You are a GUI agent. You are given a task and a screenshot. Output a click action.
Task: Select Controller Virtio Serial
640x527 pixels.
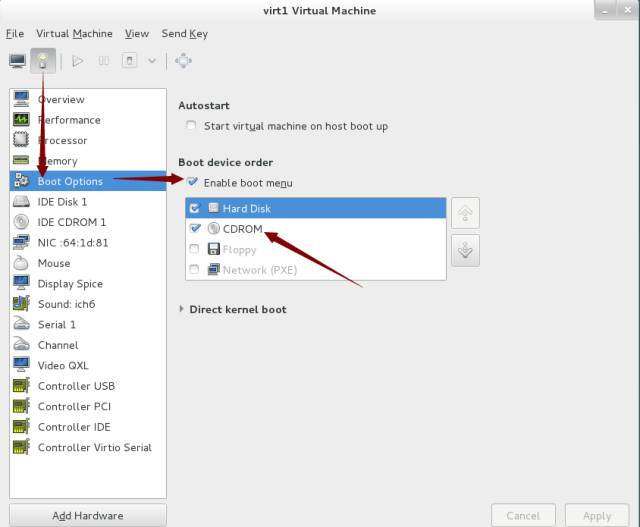(88, 447)
